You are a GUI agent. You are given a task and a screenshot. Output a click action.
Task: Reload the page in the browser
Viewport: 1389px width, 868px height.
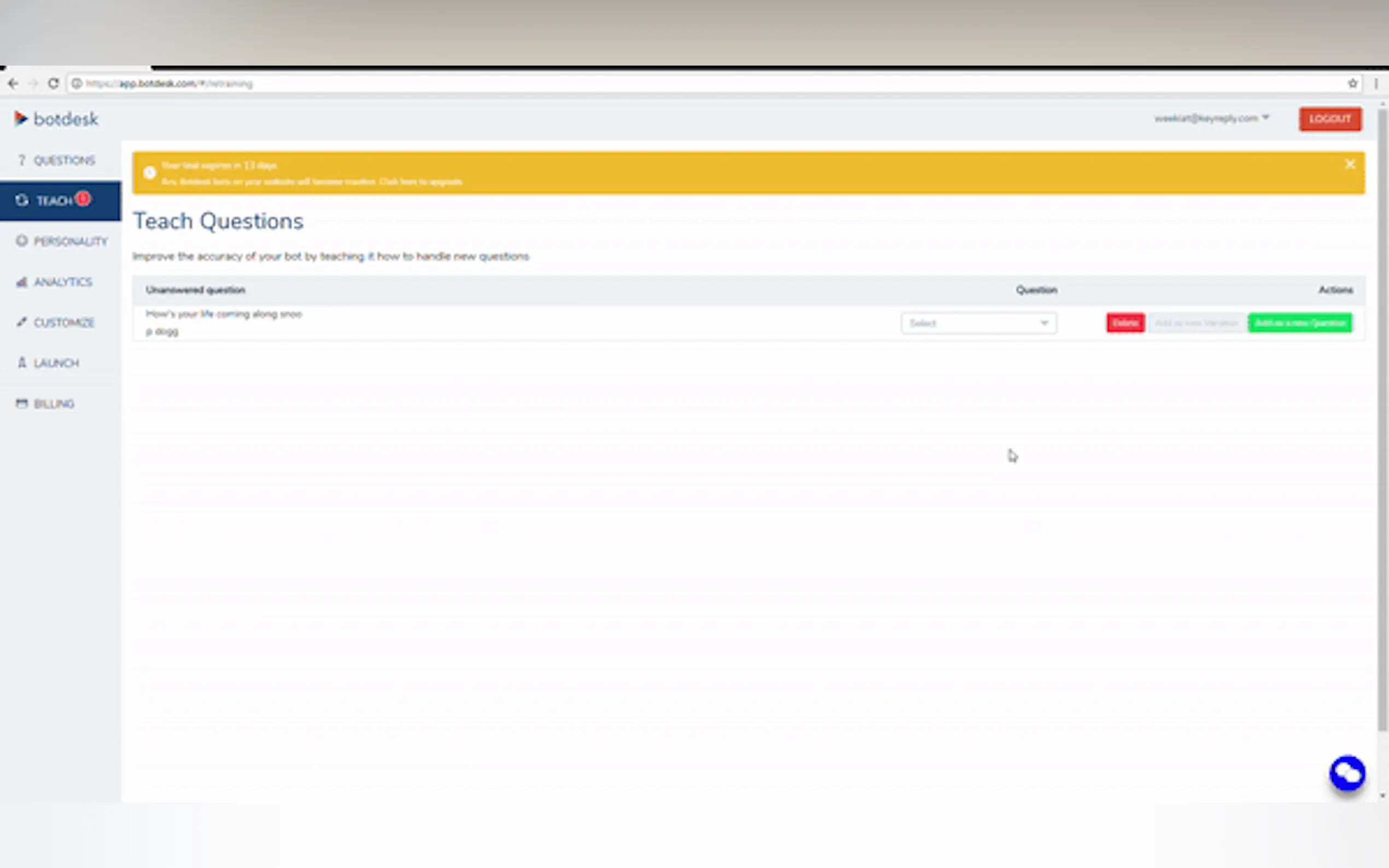pos(54,84)
